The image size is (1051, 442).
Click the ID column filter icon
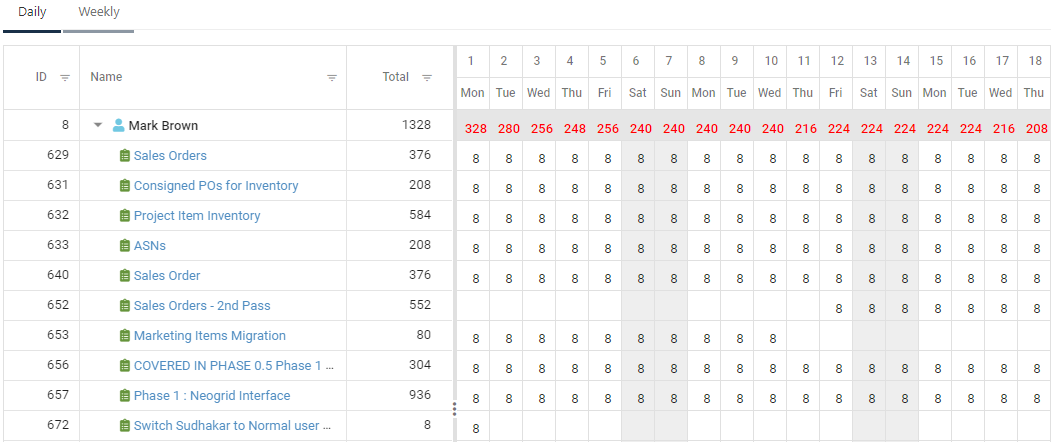tap(65, 77)
